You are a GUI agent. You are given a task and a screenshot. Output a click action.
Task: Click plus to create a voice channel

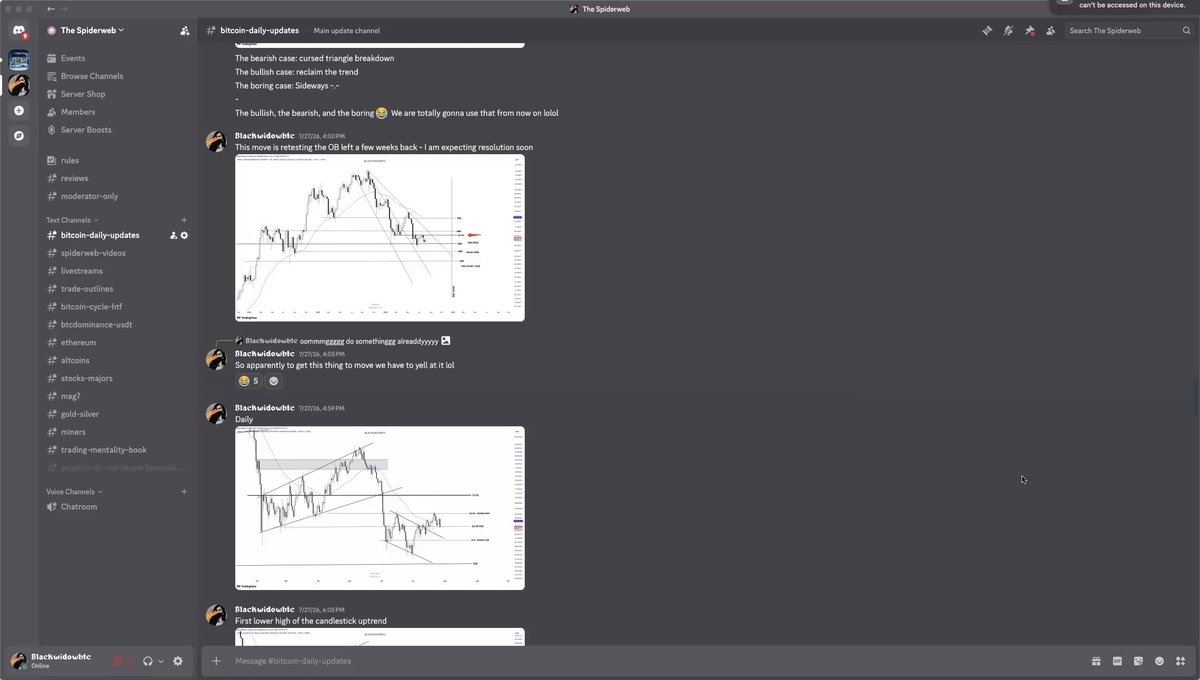pyautogui.click(x=184, y=492)
